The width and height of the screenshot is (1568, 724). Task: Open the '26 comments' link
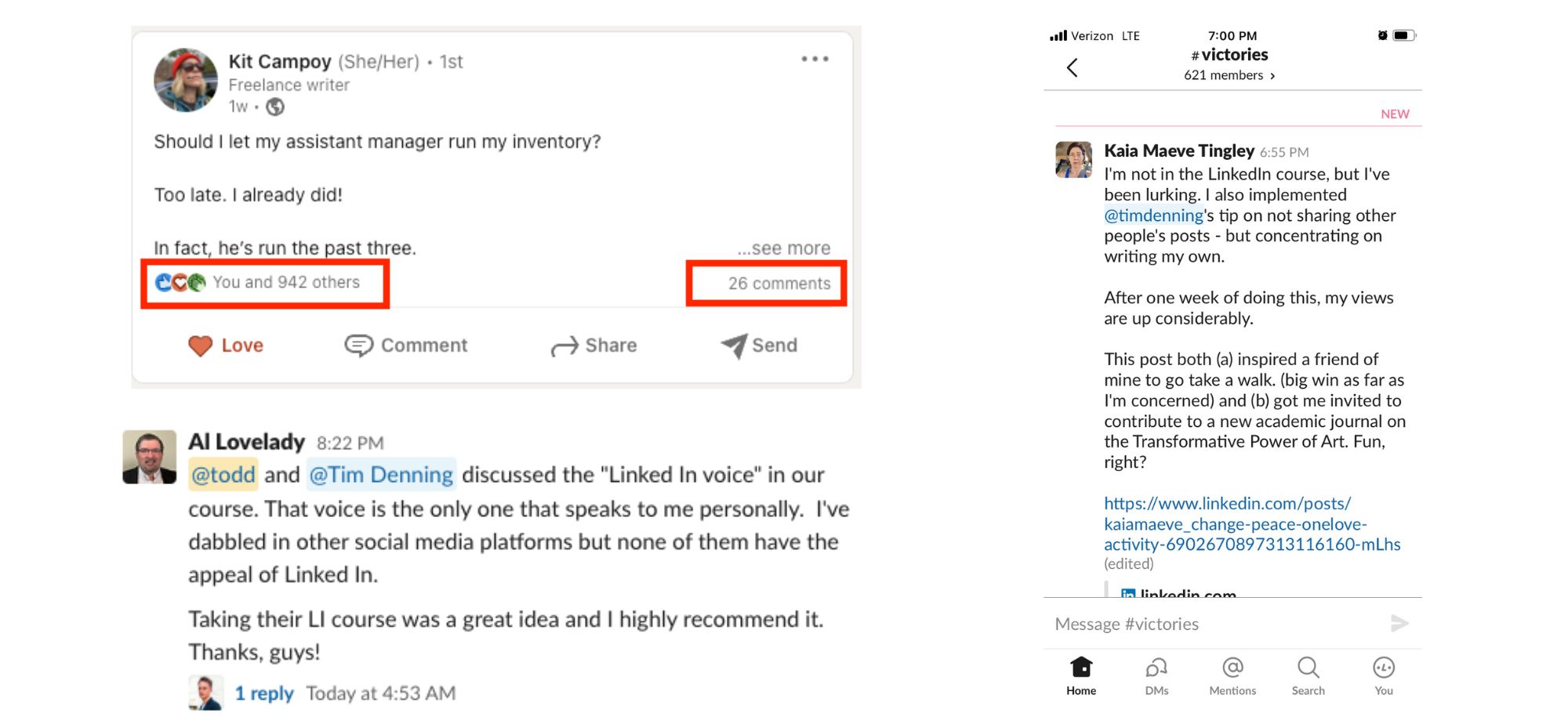pyautogui.click(x=779, y=284)
